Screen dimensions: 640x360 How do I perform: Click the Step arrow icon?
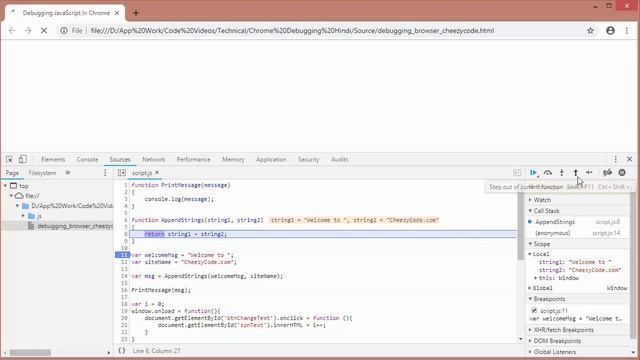[589, 173]
